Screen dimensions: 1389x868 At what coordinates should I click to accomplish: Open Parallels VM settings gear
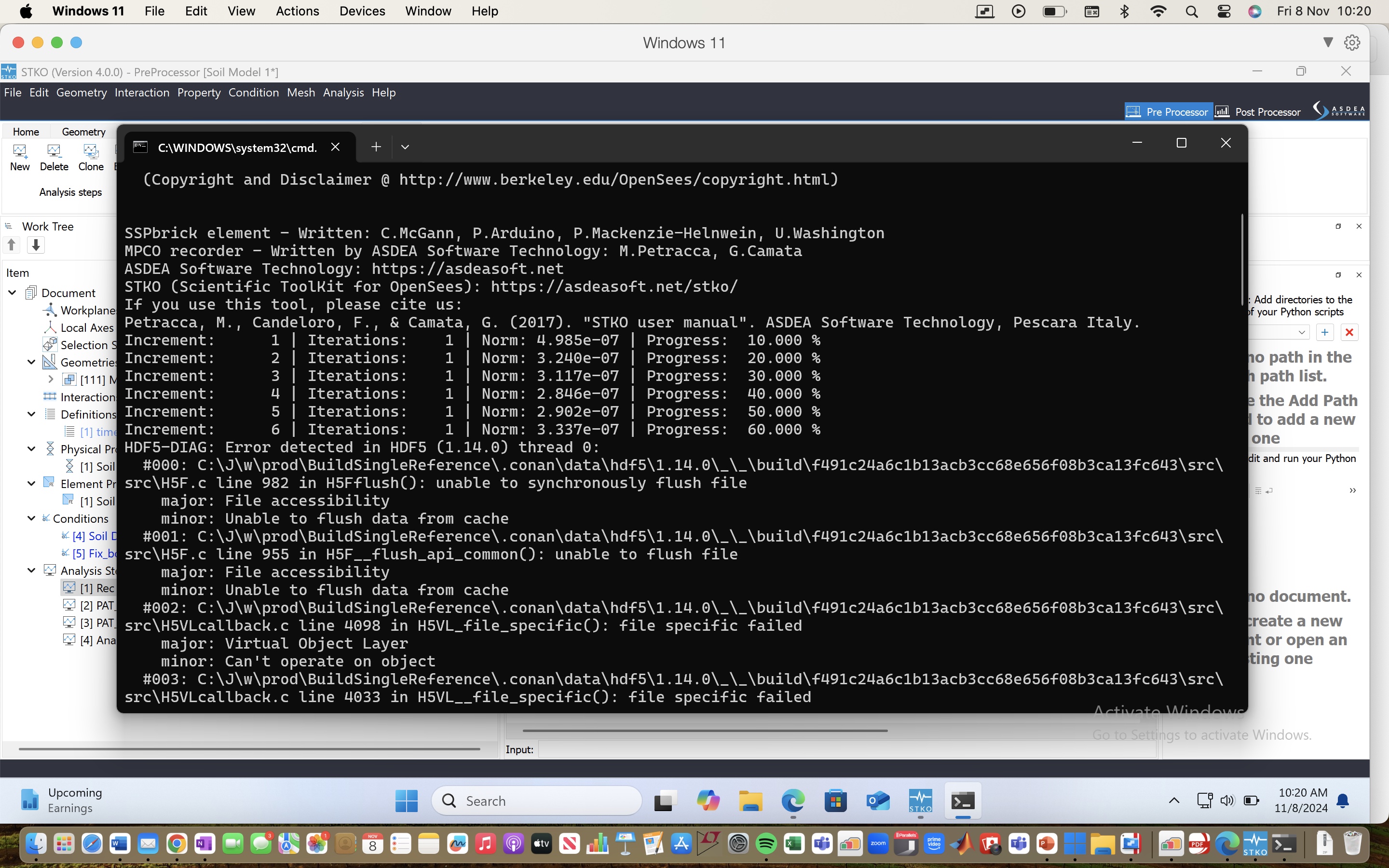pyautogui.click(x=1352, y=42)
